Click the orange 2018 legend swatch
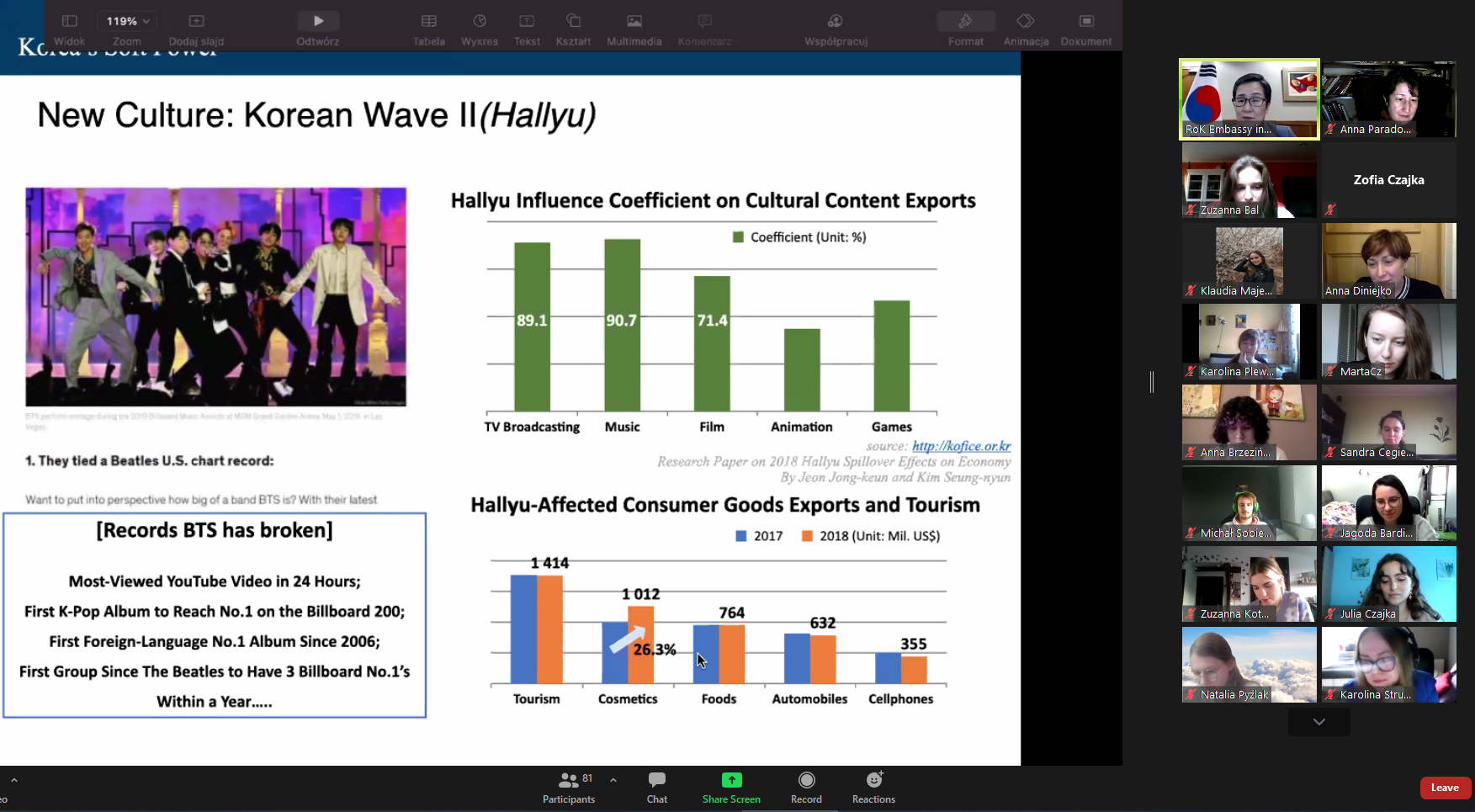This screenshot has height=812, width=1475. (808, 536)
